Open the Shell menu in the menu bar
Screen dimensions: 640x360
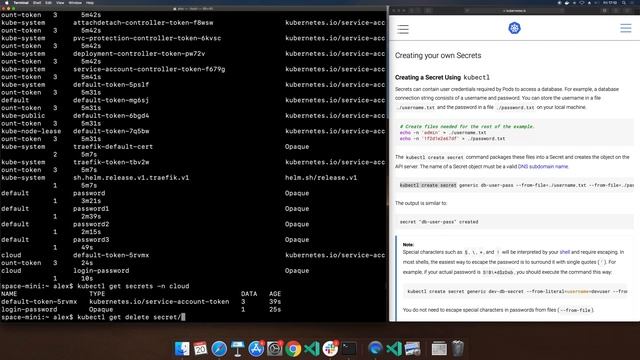coord(37,2)
